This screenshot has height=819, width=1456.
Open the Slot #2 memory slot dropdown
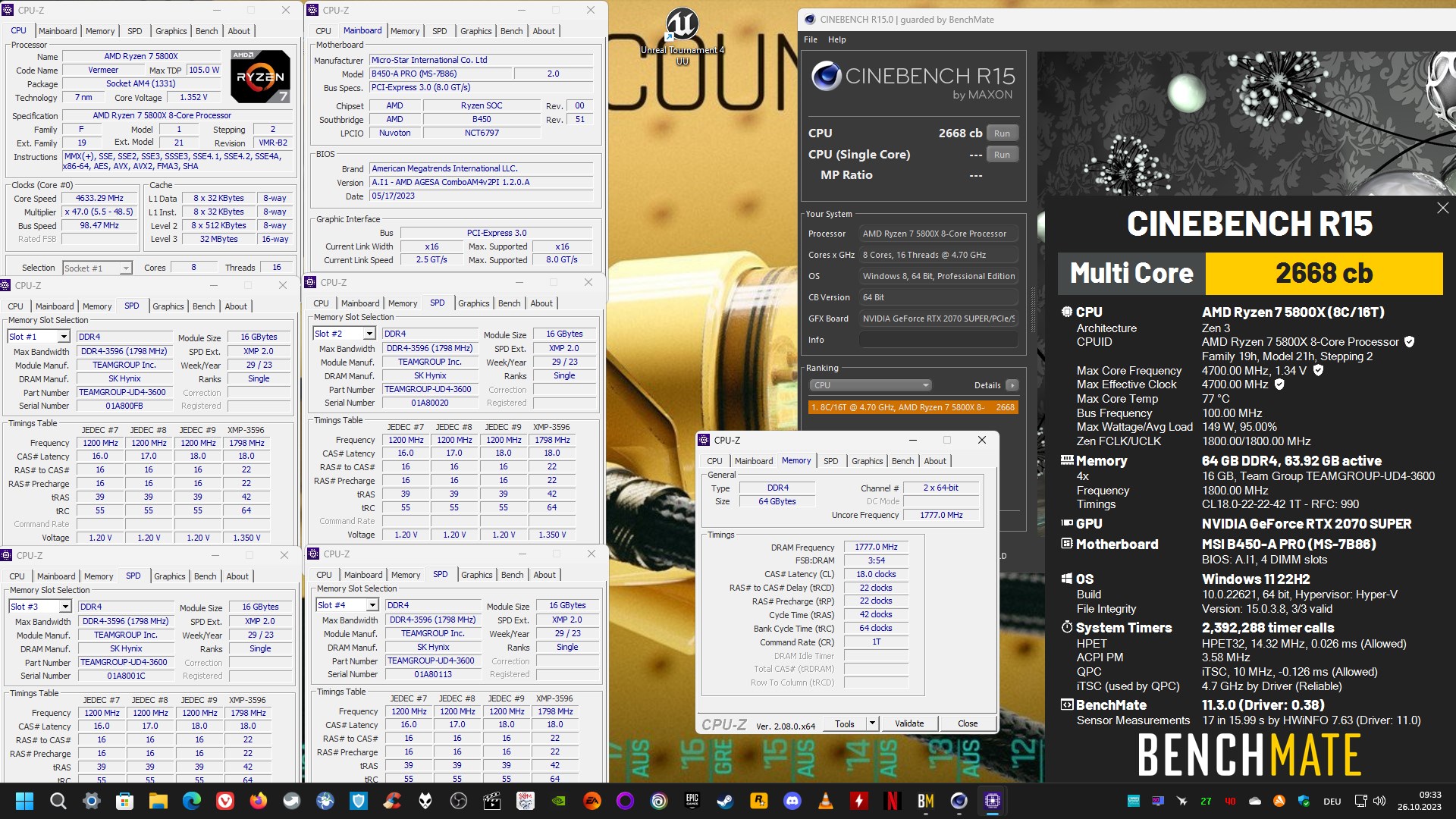(344, 334)
